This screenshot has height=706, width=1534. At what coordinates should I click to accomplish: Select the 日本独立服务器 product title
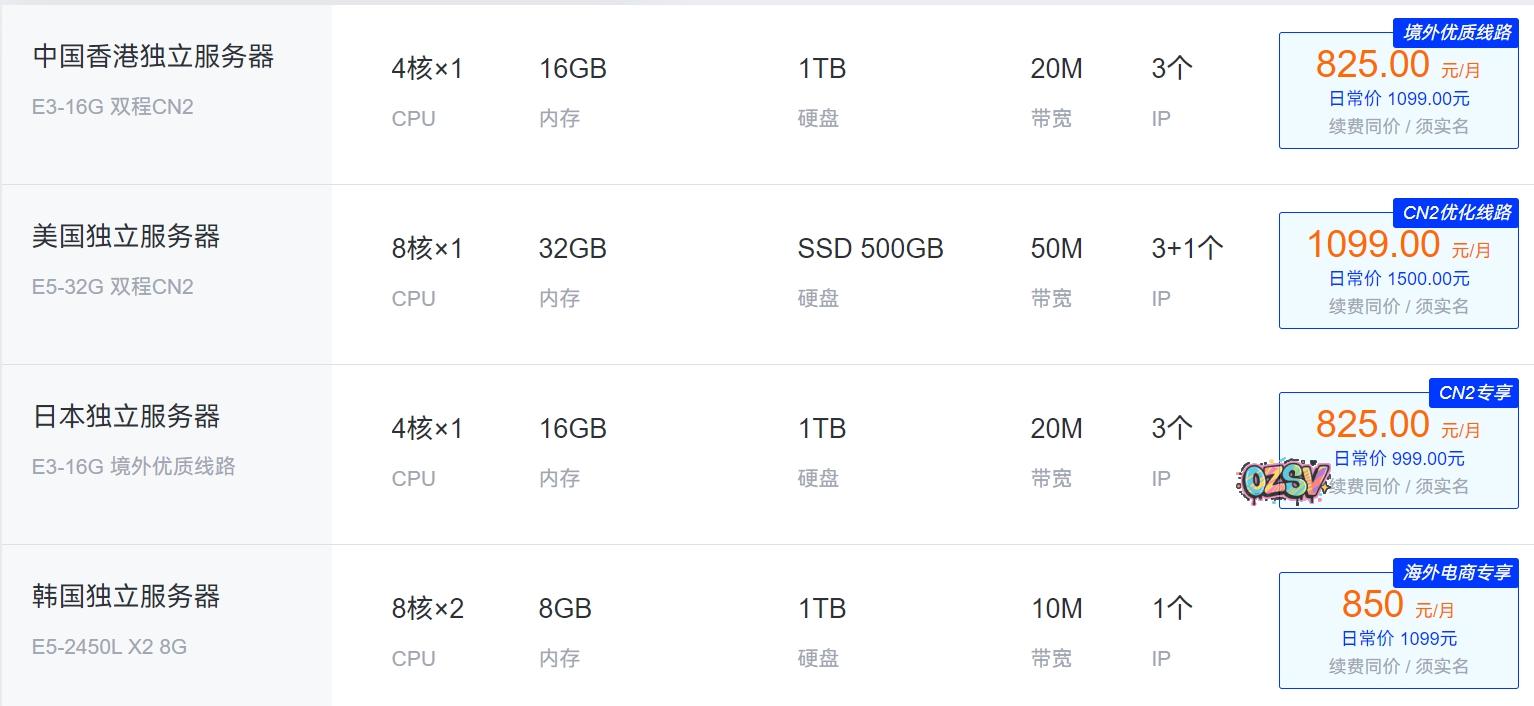pos(126,417)
